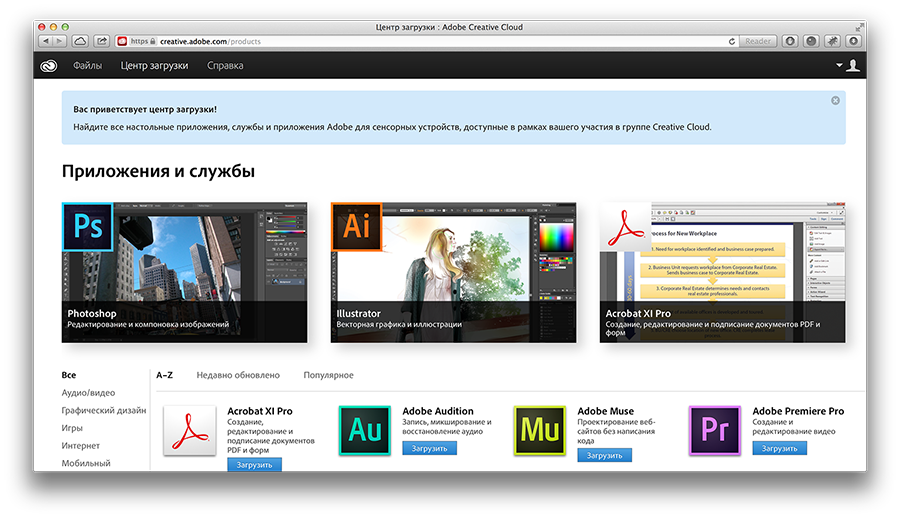Filter by Мобильный category
900x518 pixels.
click(86, 463)
